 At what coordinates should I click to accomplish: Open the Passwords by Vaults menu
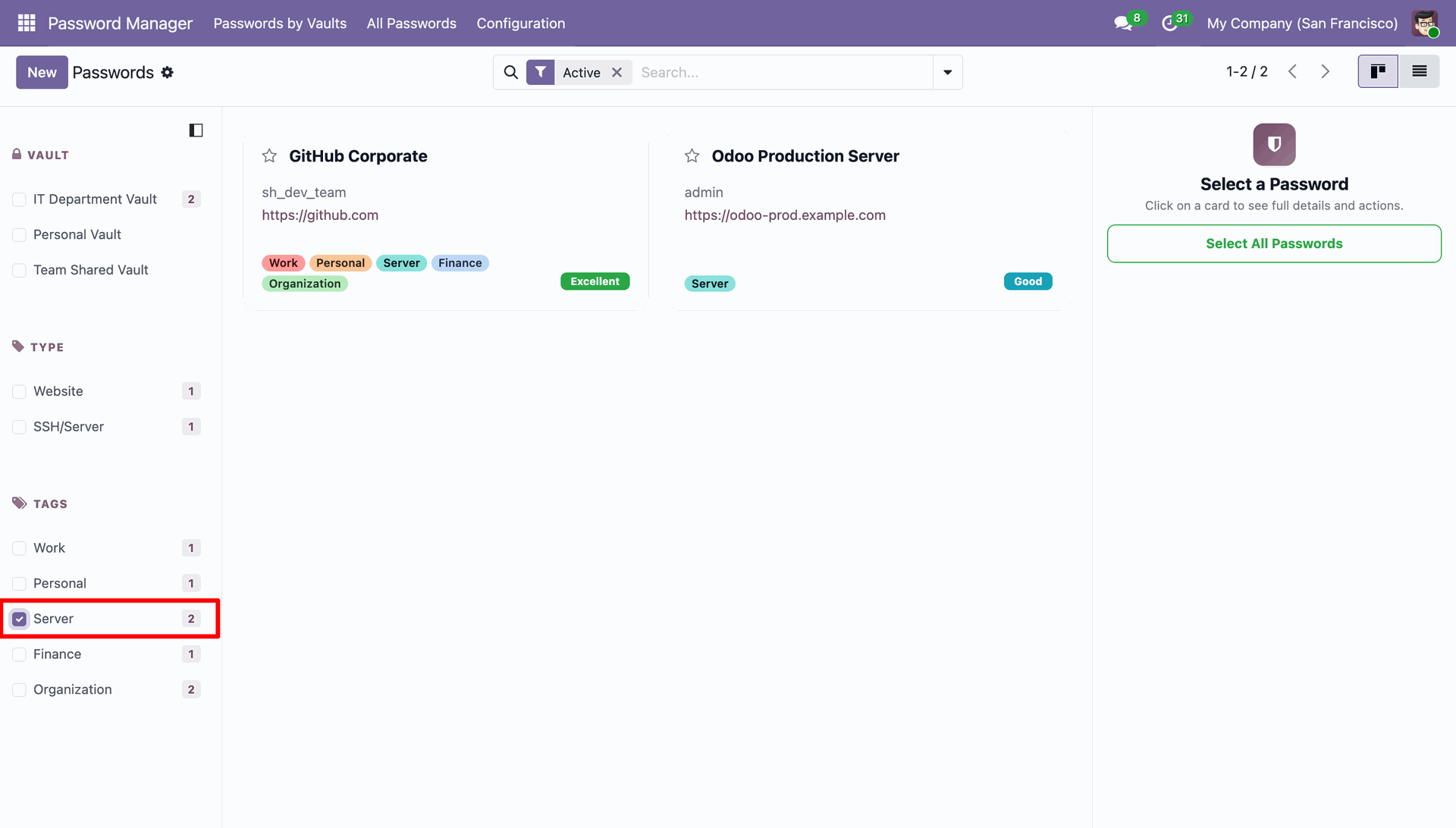tap(280, 24)
